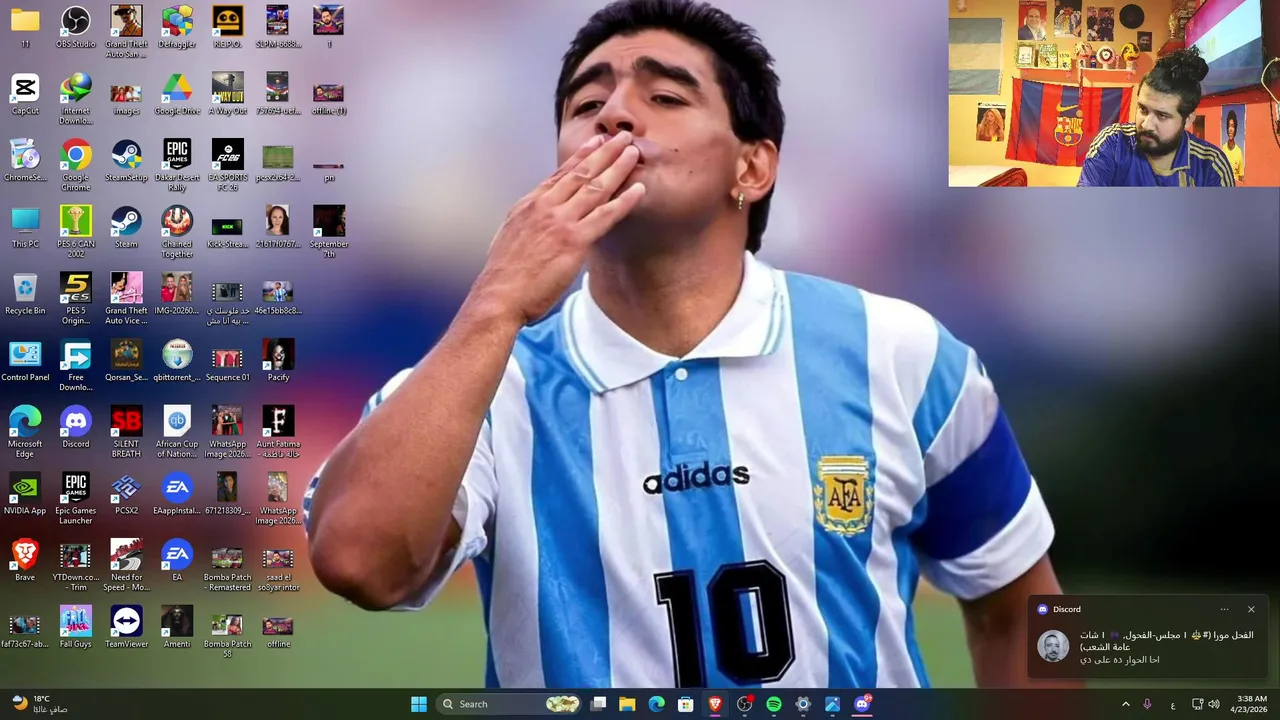
Task: Select the Discord desktop icon
Action: coord(75,427)
